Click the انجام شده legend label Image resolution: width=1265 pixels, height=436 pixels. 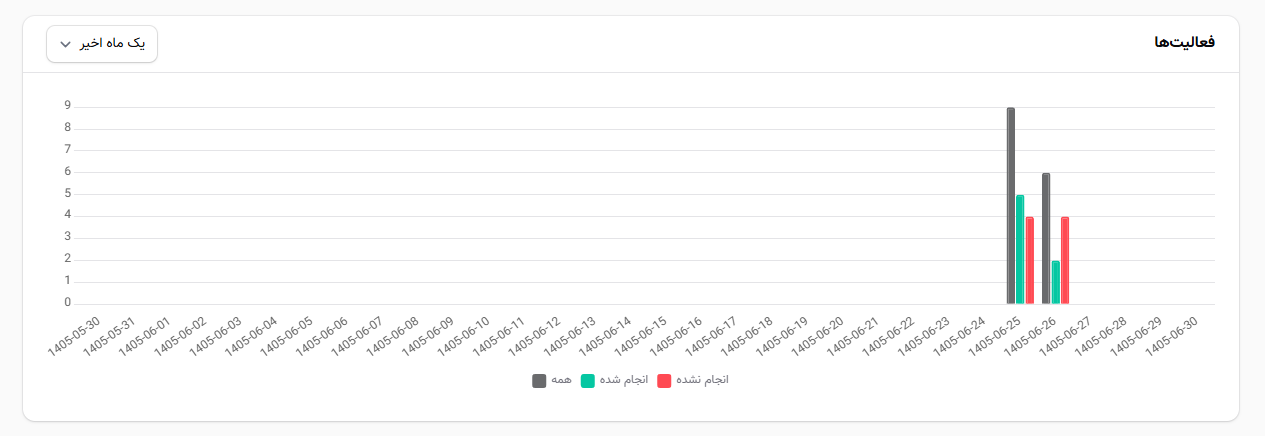[x=624, y=381]
